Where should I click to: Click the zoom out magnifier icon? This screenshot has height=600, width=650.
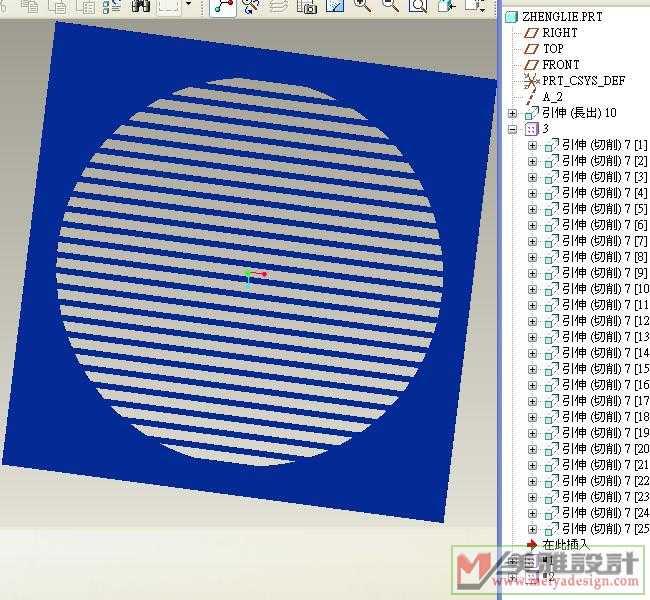pos(390,6)
